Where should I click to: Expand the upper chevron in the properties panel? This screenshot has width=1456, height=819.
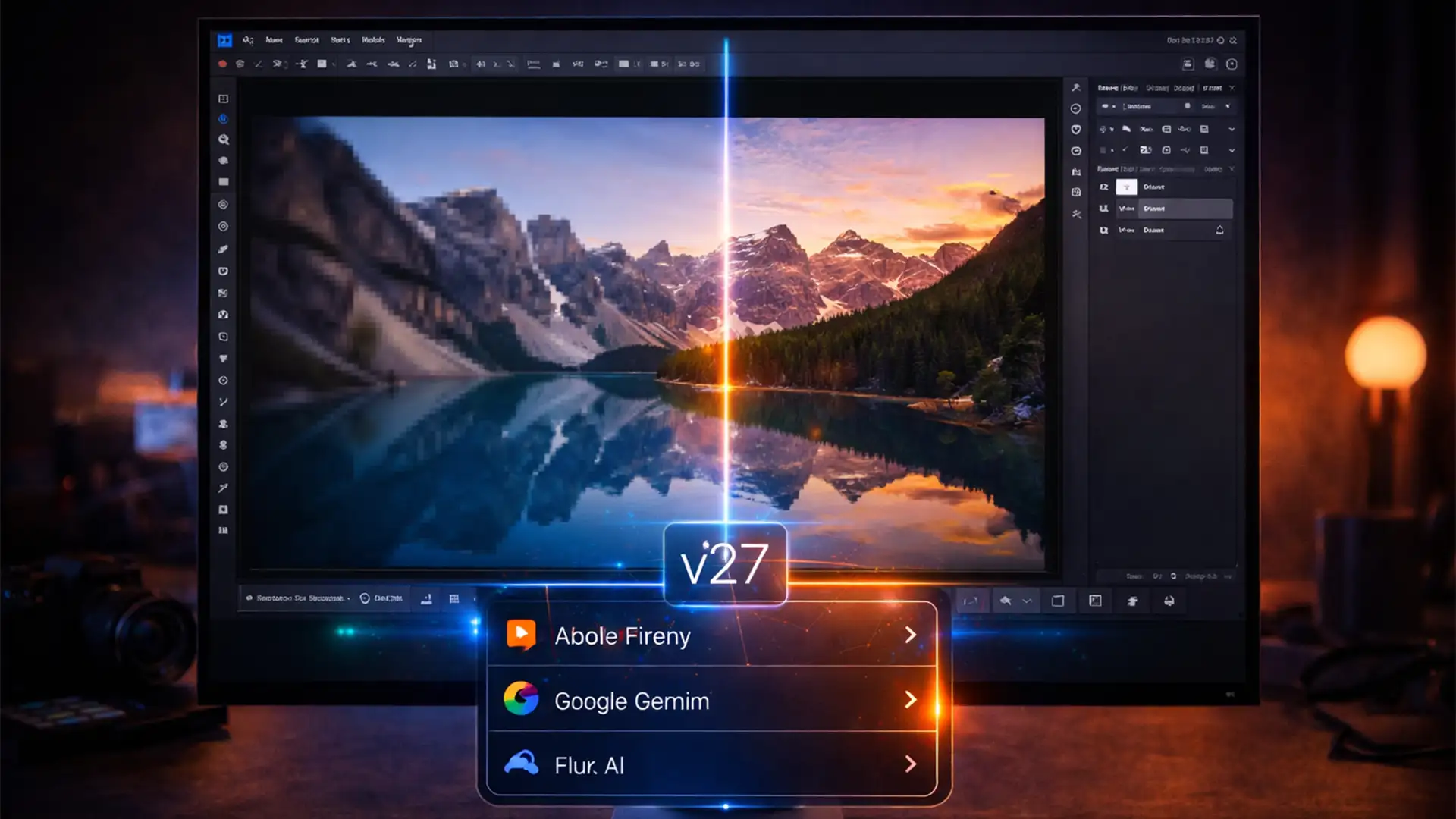click(x=1232, y=130)
